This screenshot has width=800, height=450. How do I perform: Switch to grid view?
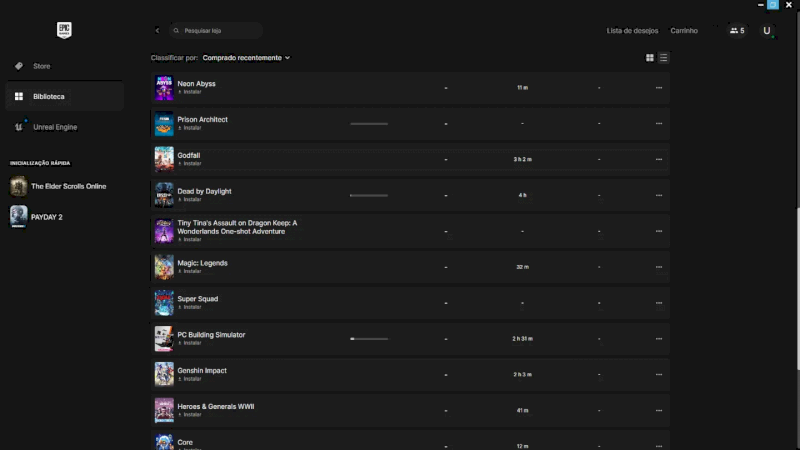[x=650, y=58]
